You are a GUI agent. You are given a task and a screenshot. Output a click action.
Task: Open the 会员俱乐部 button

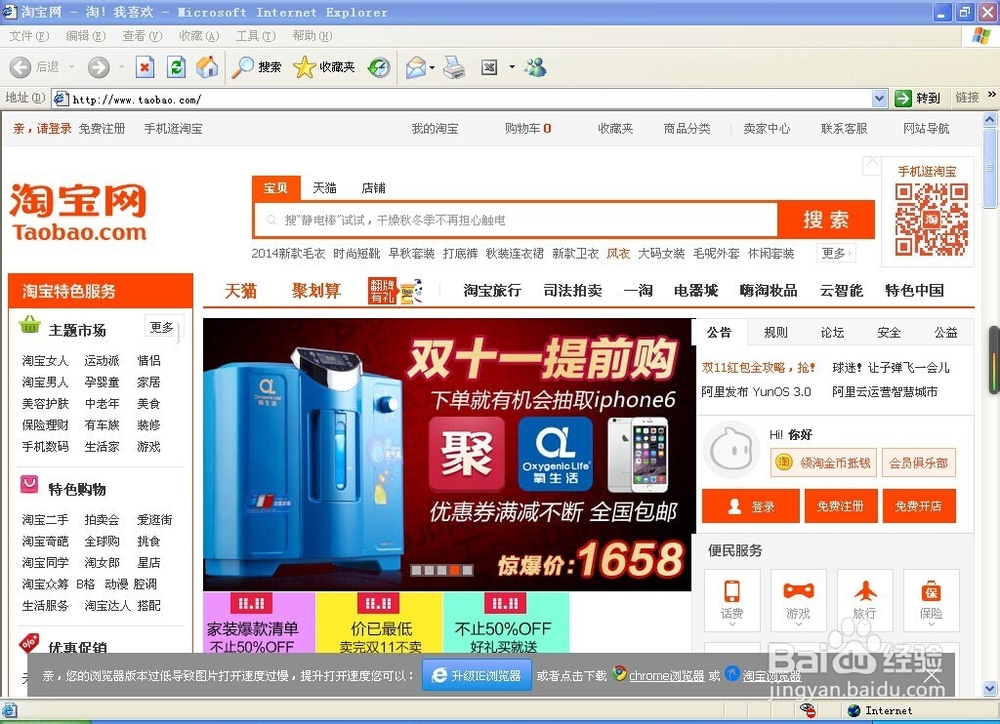(x=919, y=462)
